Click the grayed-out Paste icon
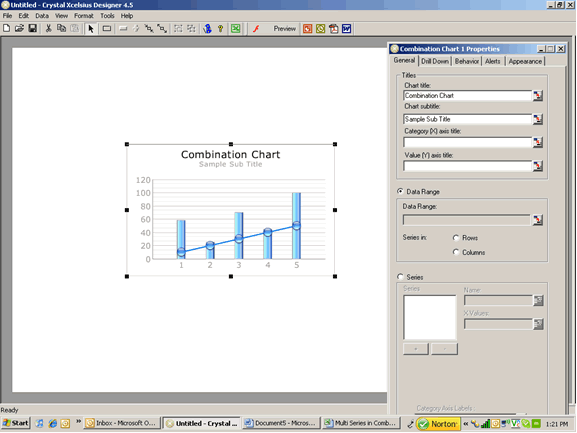Image resolution: width=577 pixels, height=433 pixels. click(x=75, y=28)
